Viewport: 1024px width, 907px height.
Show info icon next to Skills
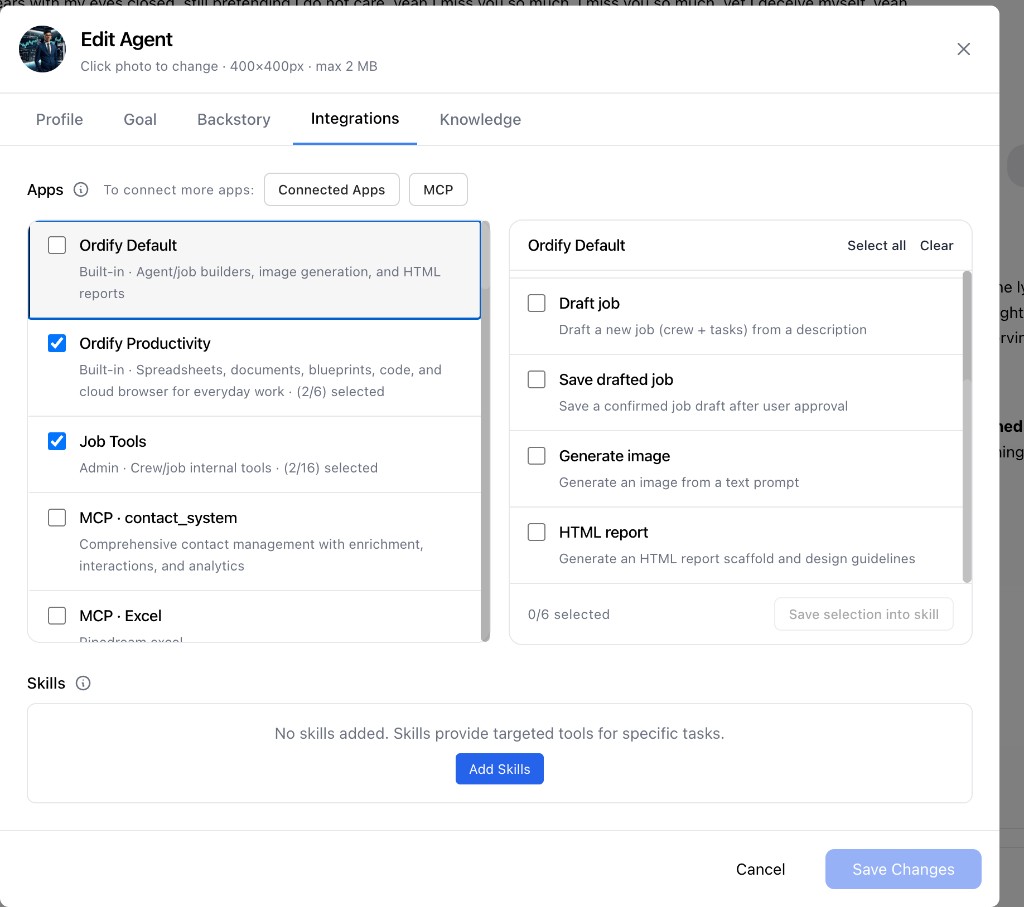click(x=83, y=683)
